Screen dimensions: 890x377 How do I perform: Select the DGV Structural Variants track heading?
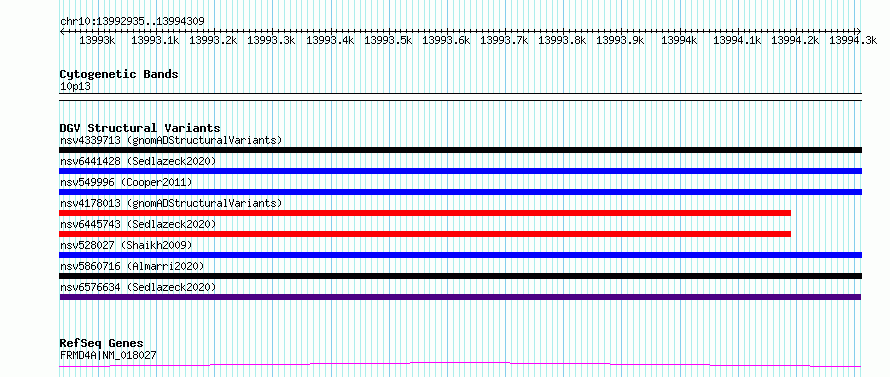pos(140,128)
